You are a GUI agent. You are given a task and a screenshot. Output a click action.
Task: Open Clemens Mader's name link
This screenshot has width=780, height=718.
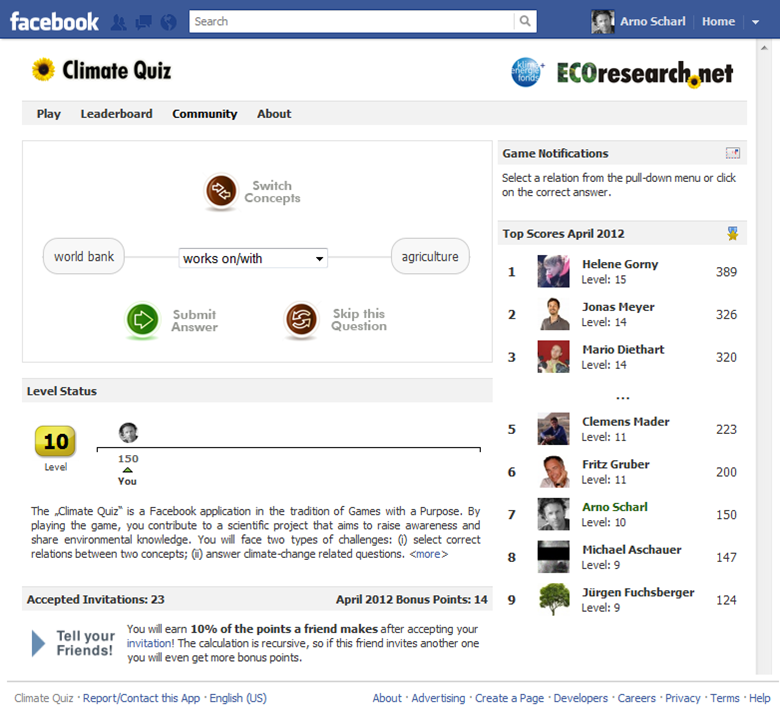point(625,421)
